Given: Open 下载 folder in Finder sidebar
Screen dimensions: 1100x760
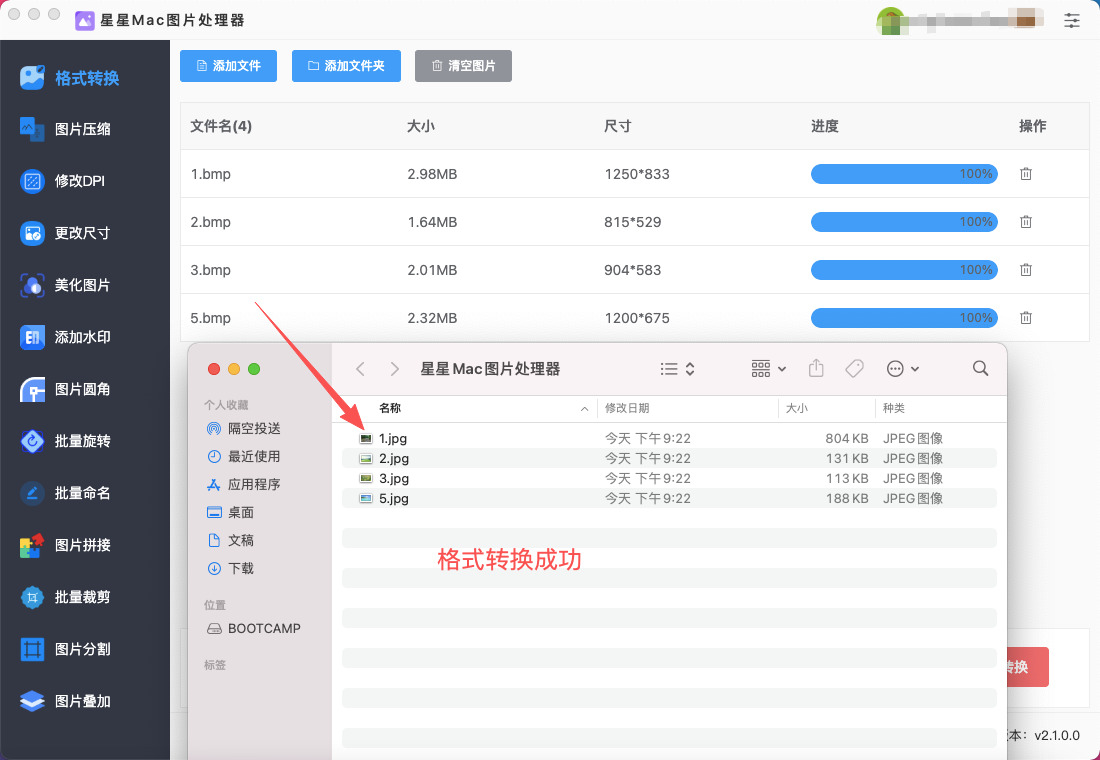Looking at the screenshot, I should (x=241, y=568).
